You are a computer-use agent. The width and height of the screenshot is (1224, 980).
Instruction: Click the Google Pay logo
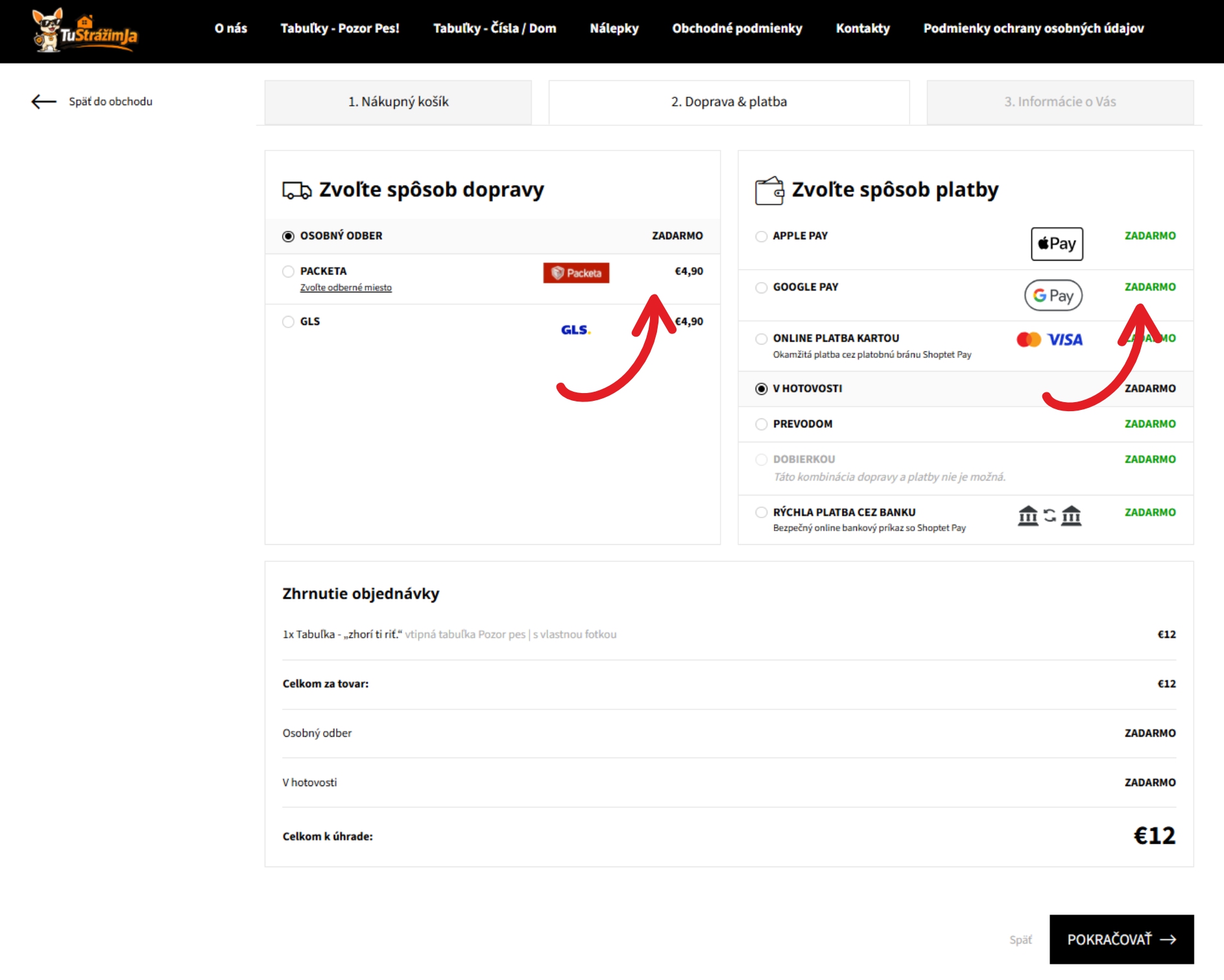click(1053, 295)
